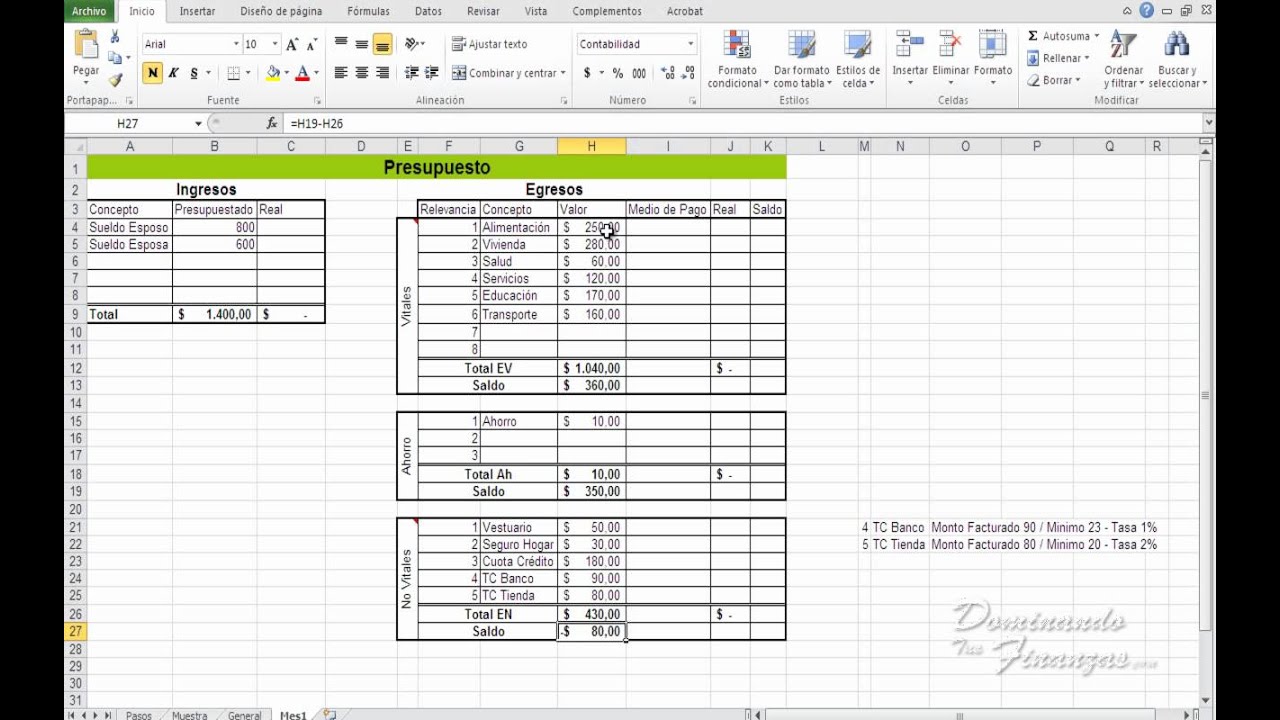Toggle Ajustar texto wrap option

click(x=489, y=44)
